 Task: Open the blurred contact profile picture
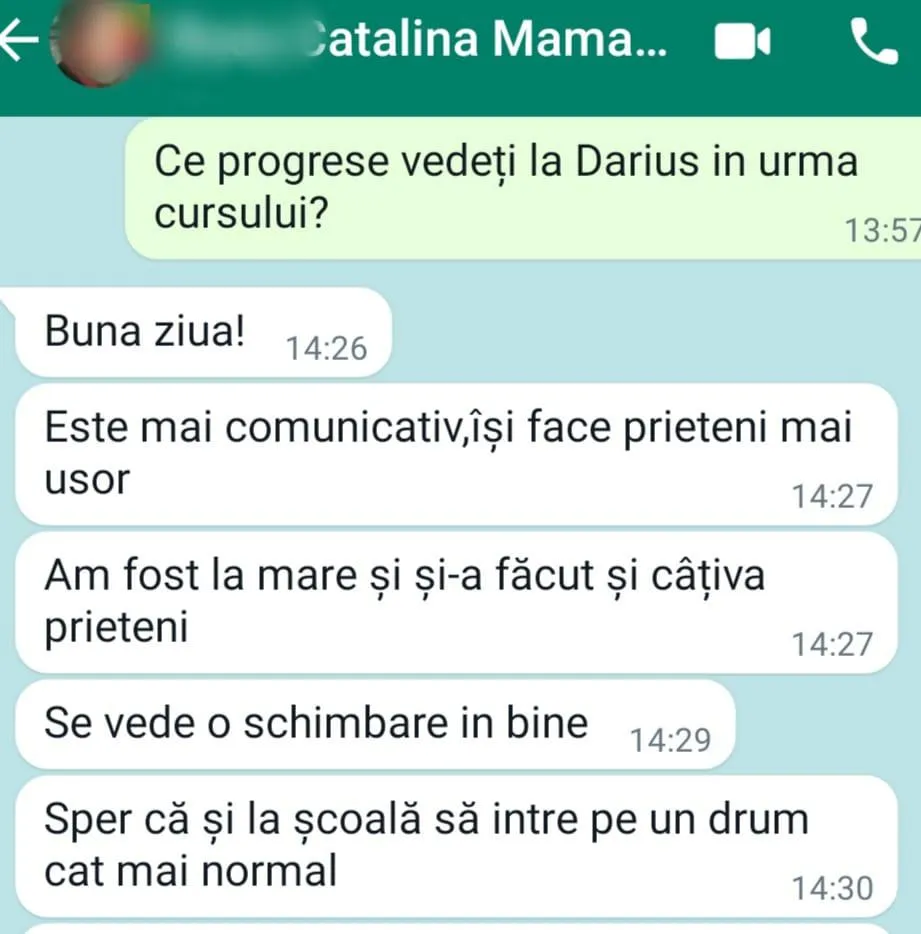99,44
